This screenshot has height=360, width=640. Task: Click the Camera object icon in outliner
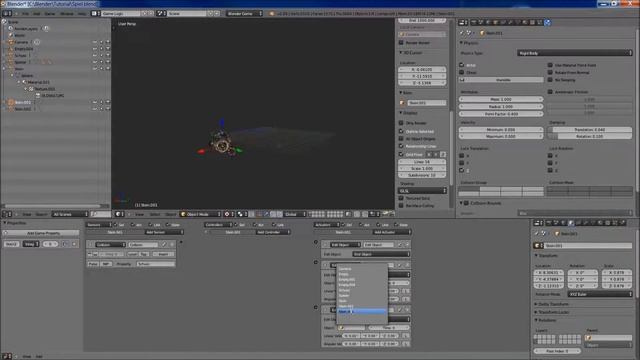(x=11, y=42)
